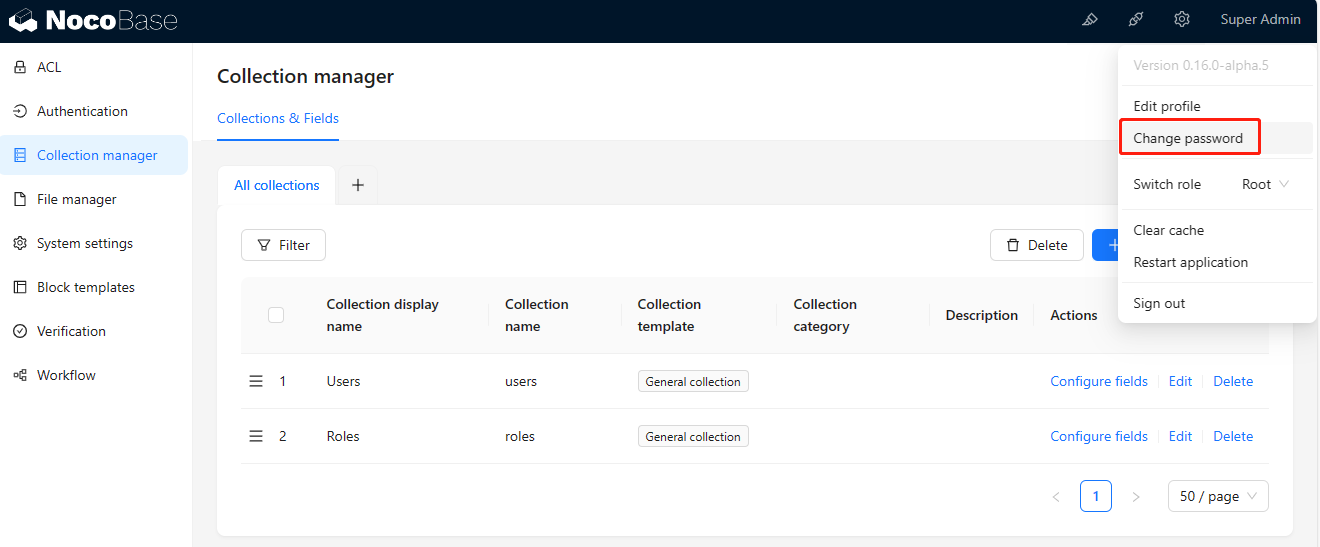This screenshot has height=547, width=1320.
Task: Open the Super Admin user menu
Action: 1260,20
